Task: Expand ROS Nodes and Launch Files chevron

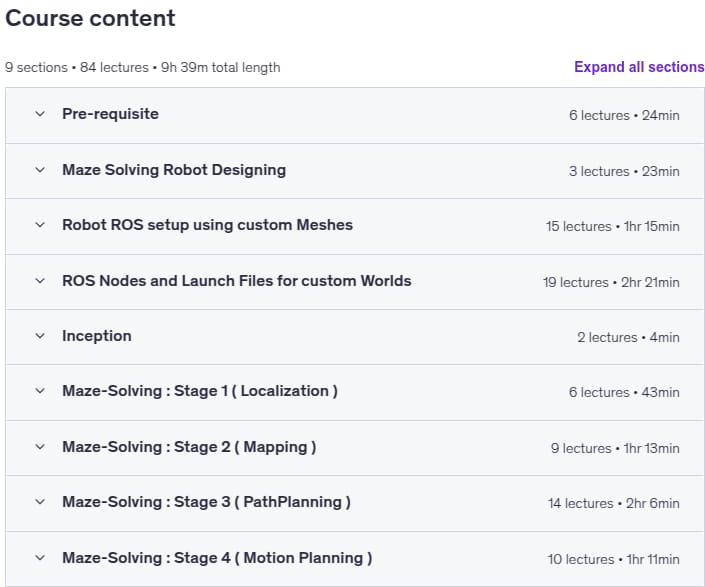Action: point(40,281)
